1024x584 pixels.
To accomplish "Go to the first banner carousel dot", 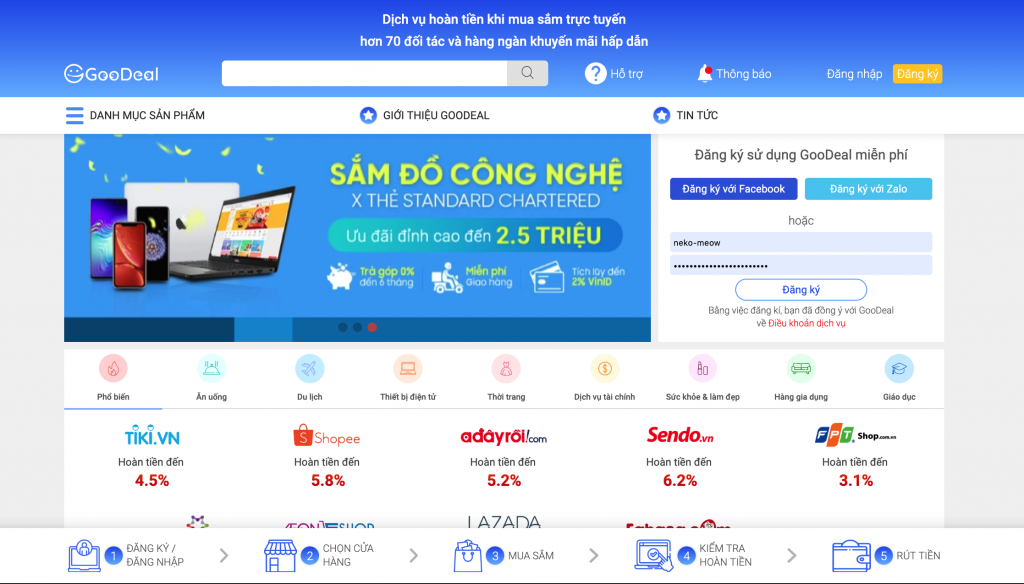I will (343, 327).
